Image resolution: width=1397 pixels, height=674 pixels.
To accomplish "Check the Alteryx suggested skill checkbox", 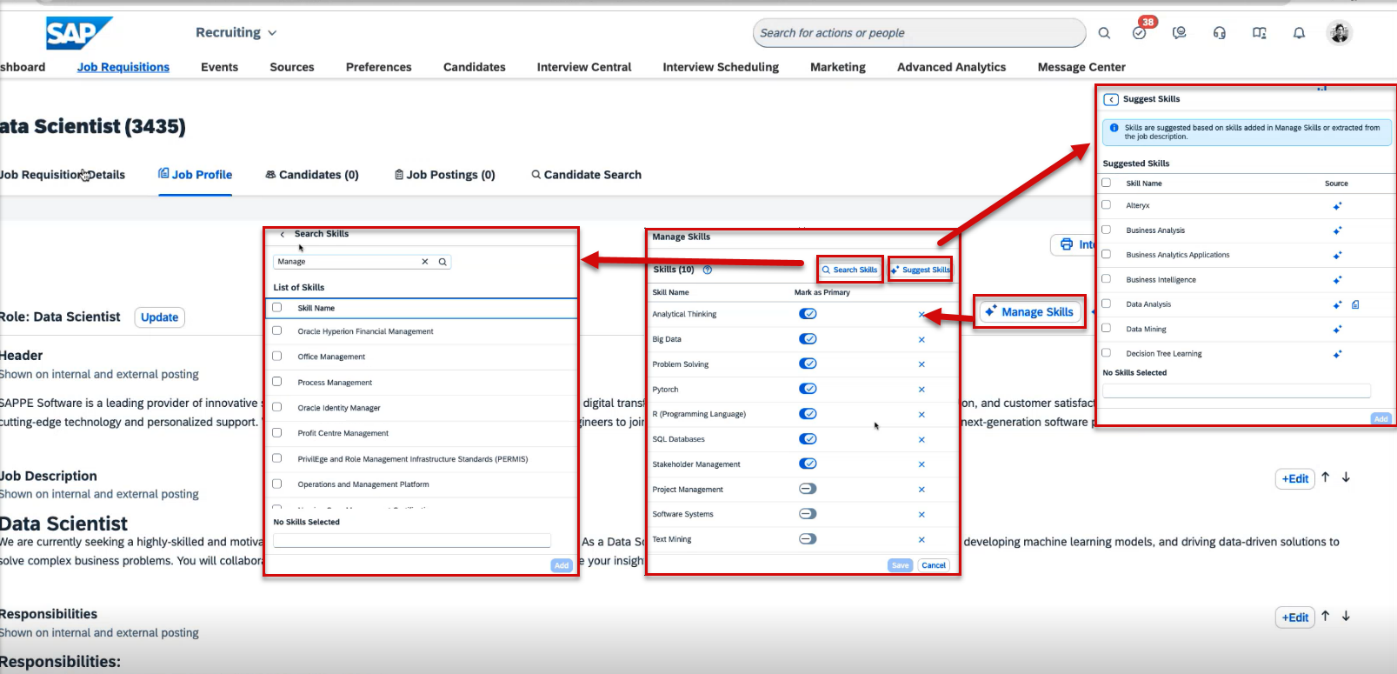I will (1106, 205).
